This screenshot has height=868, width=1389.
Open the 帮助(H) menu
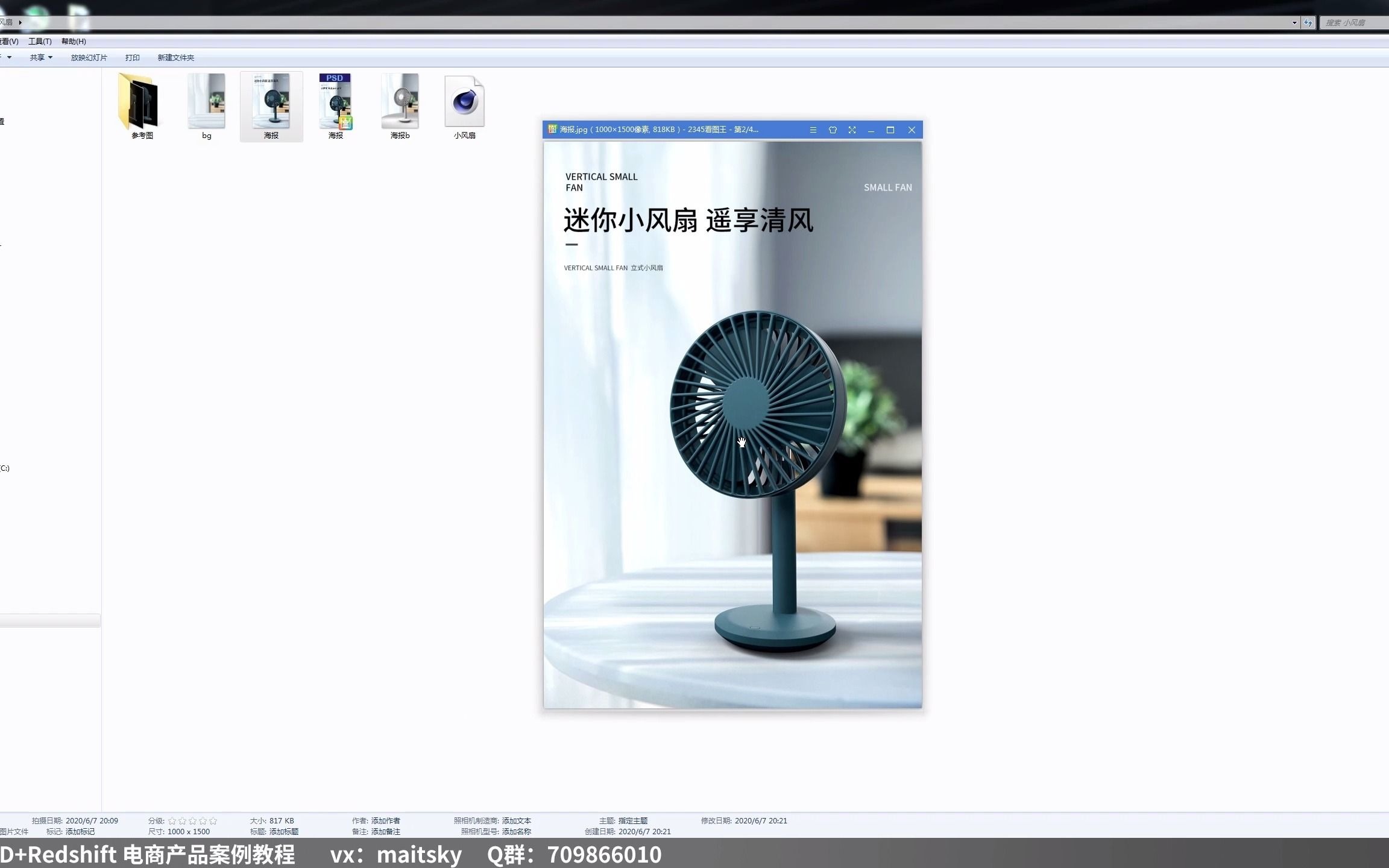(x=72, y=41)
